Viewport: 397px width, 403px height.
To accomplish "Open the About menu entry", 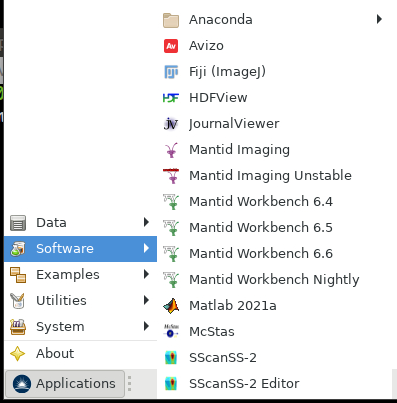I will click(x=80, y=354).
